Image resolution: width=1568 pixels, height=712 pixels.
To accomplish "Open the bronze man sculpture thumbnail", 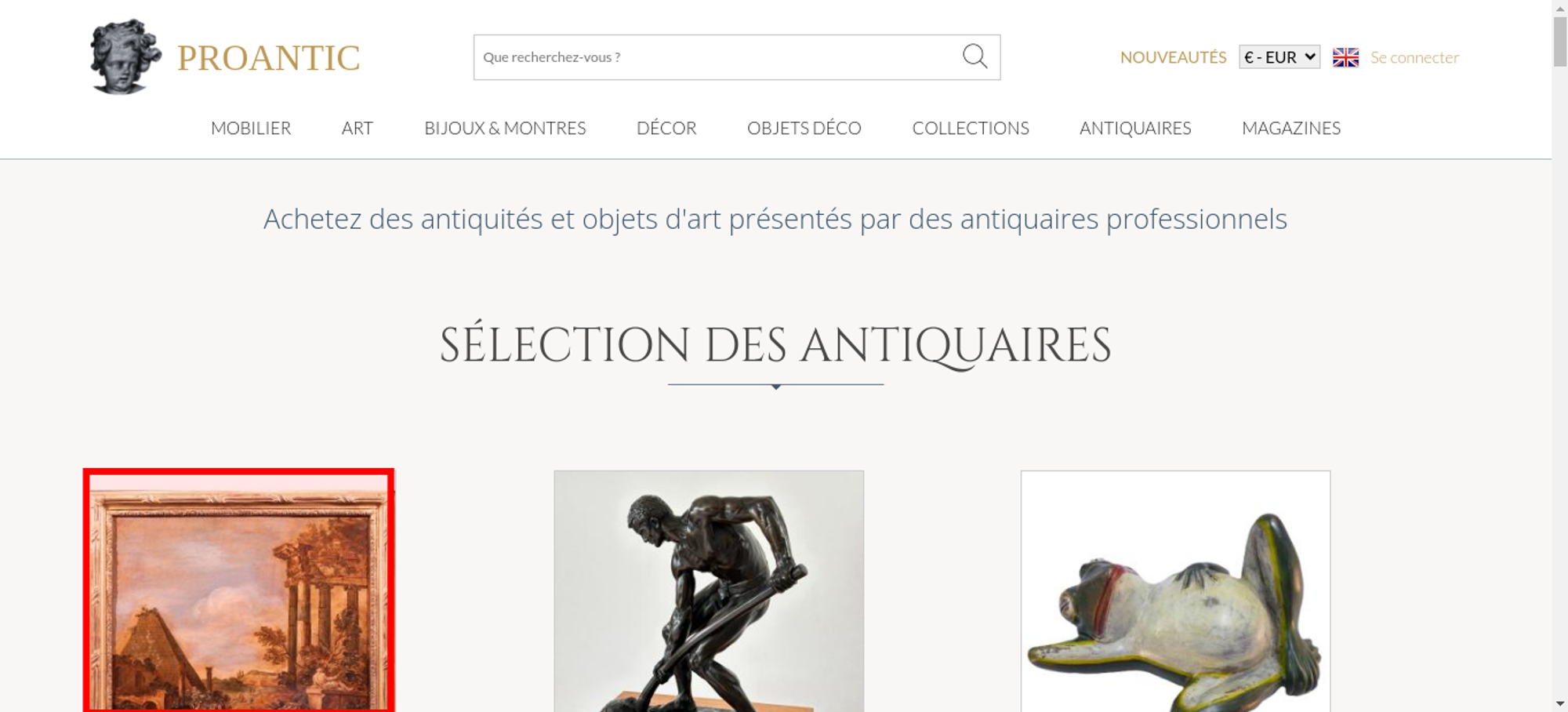I will 709,591.
